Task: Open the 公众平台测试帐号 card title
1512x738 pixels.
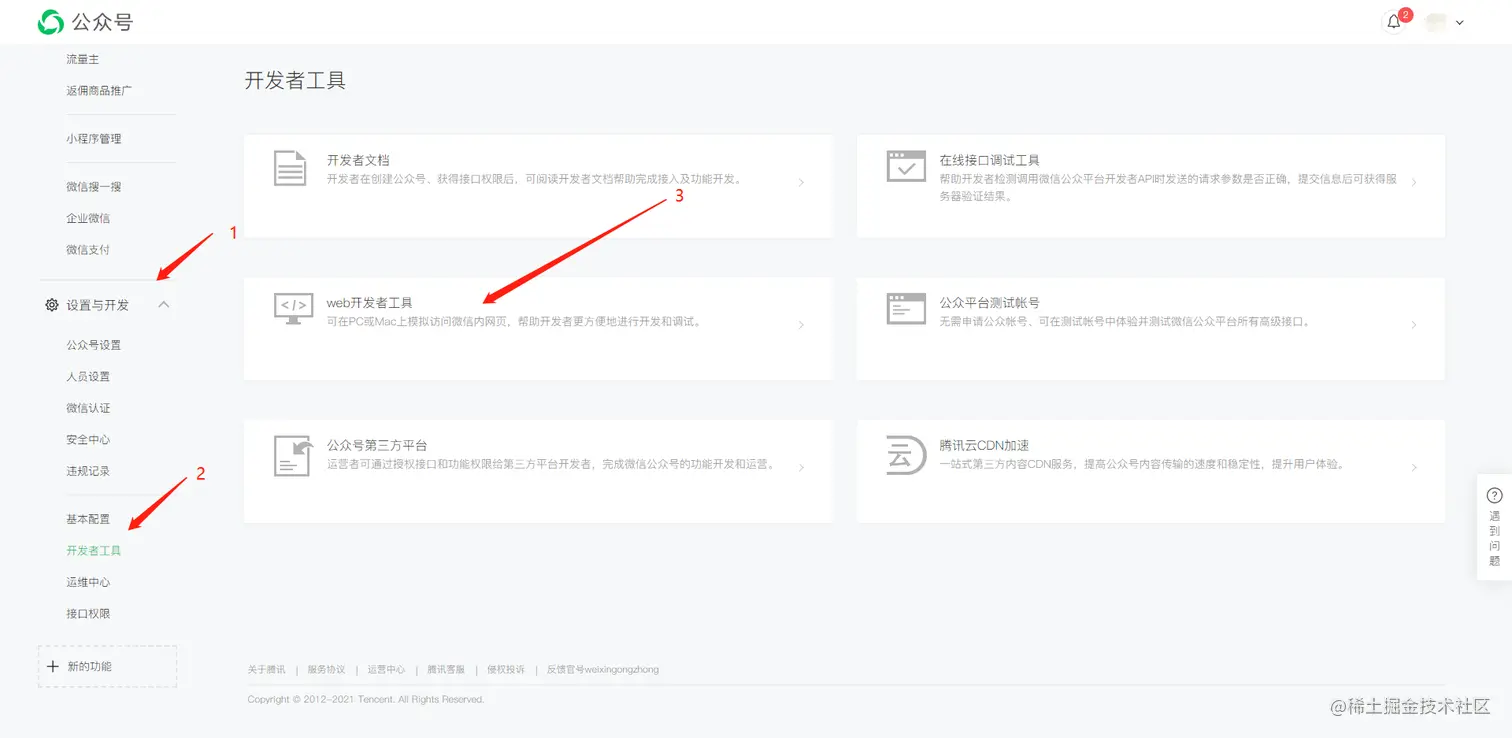Action: click(989, 303)
